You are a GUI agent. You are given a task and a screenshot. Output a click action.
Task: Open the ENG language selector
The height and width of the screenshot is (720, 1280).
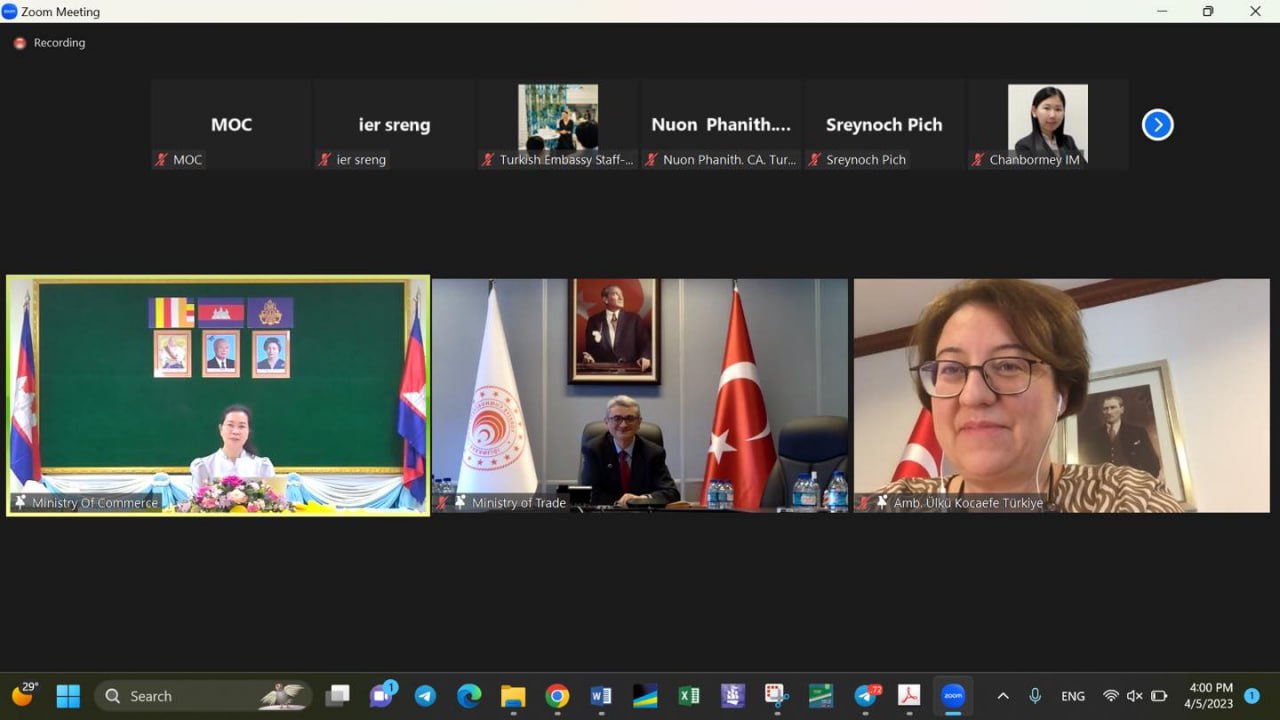coord(1073,696)
